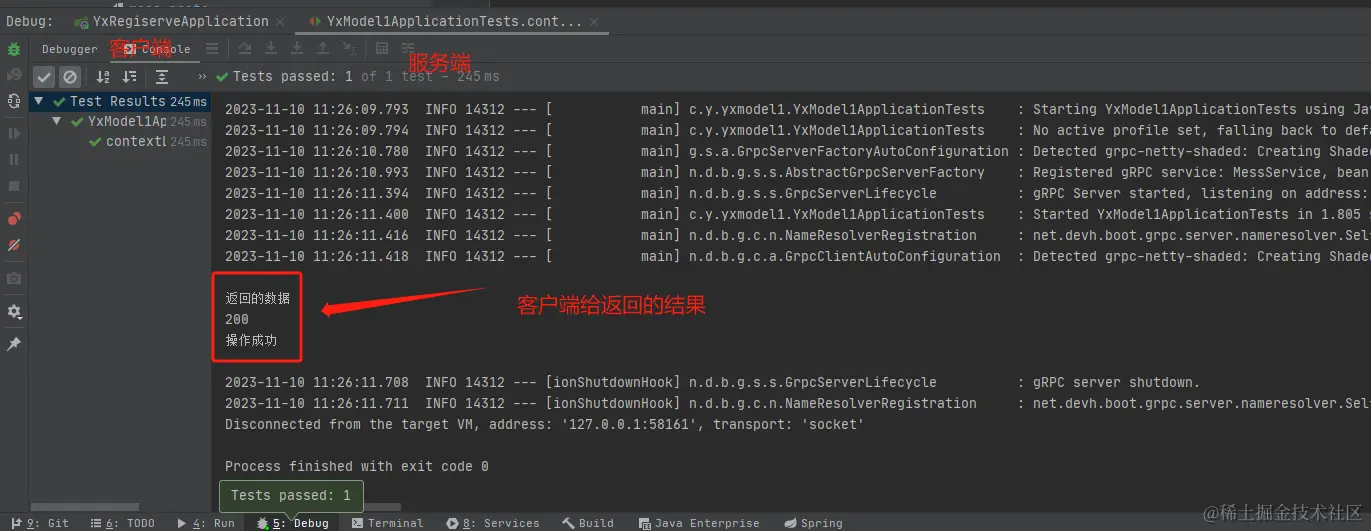Click the '200' console output line
The width and height of the screenshot is (1371, 531).
click(237, 319)
